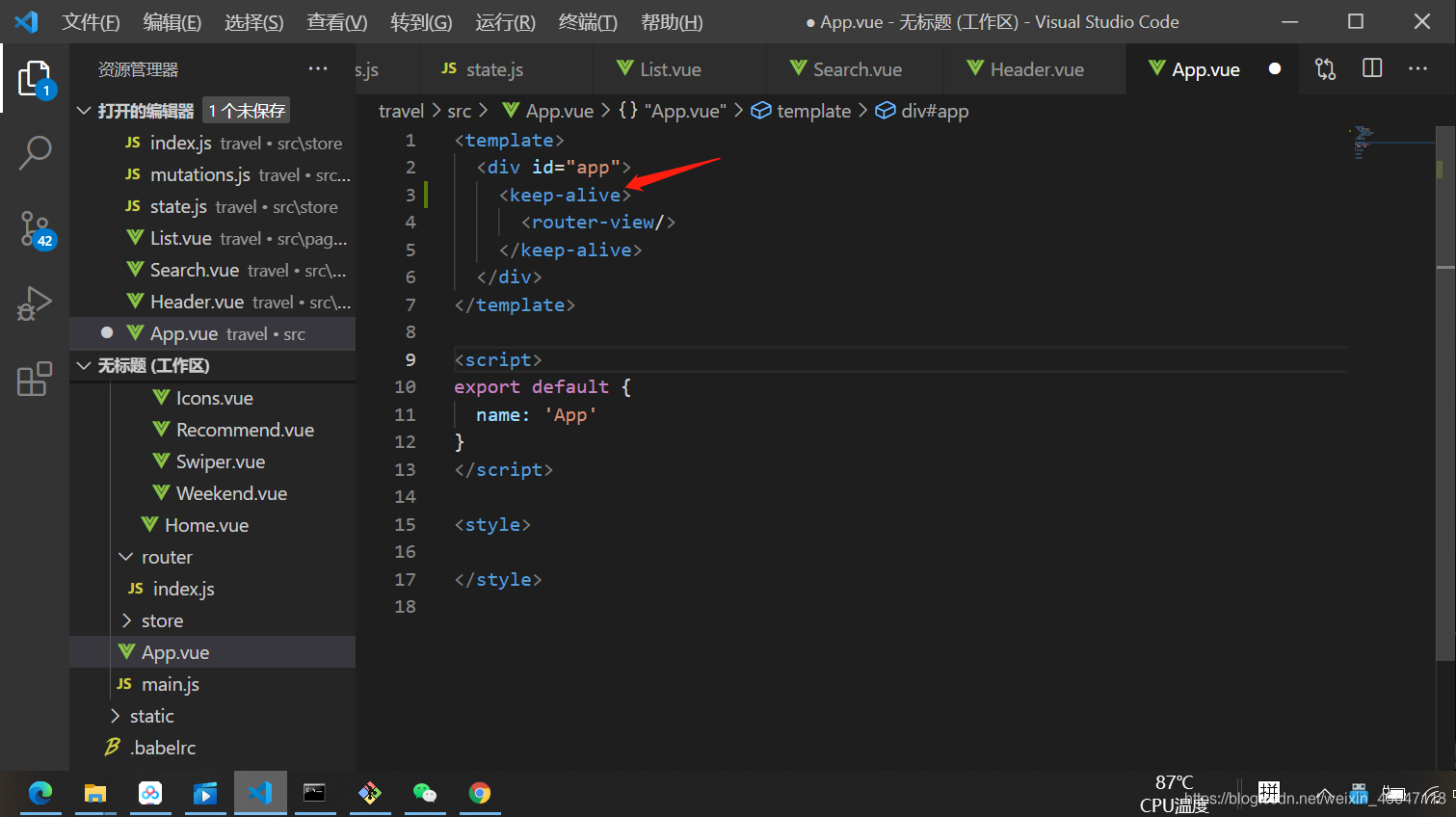Open the Baidu Netdisk taskbar icon
Viewport: 1456px width, 817px height.
pos(150,793)
